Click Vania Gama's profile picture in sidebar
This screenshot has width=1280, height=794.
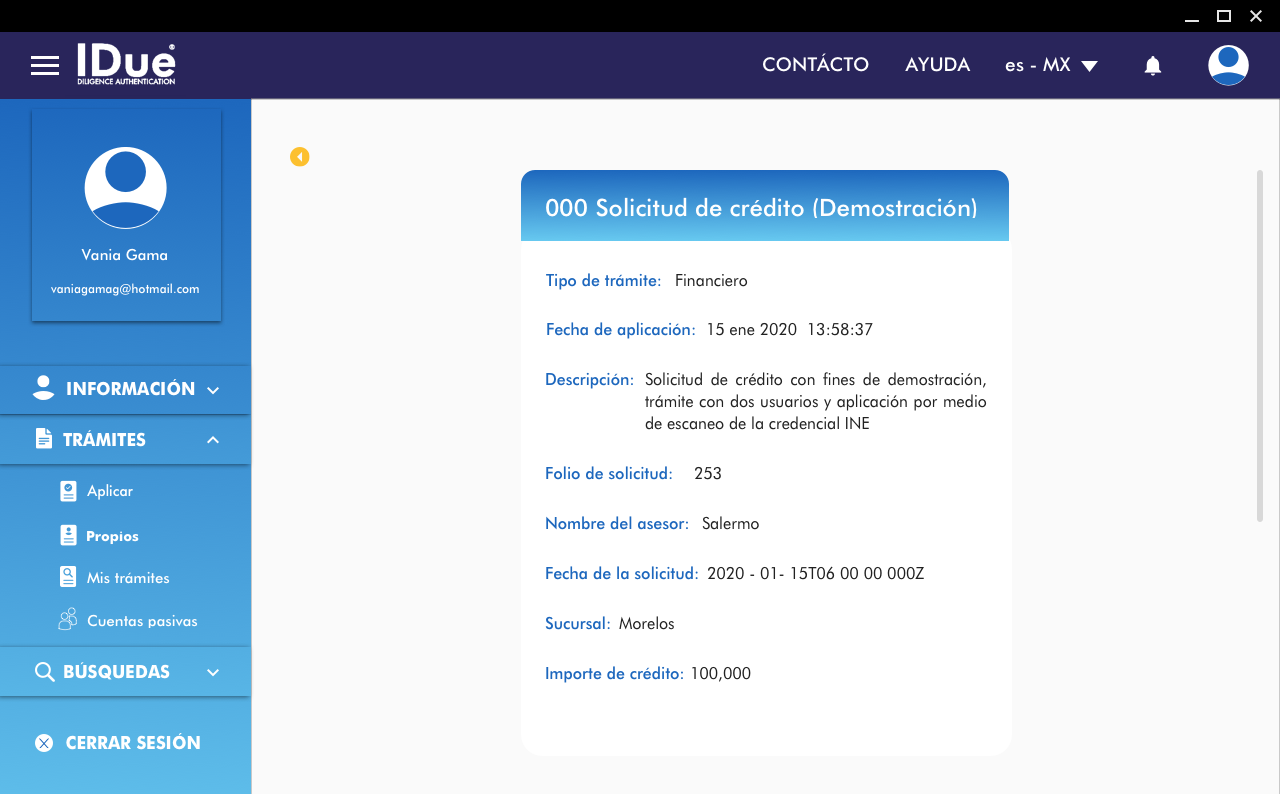[x=125, y=188]
